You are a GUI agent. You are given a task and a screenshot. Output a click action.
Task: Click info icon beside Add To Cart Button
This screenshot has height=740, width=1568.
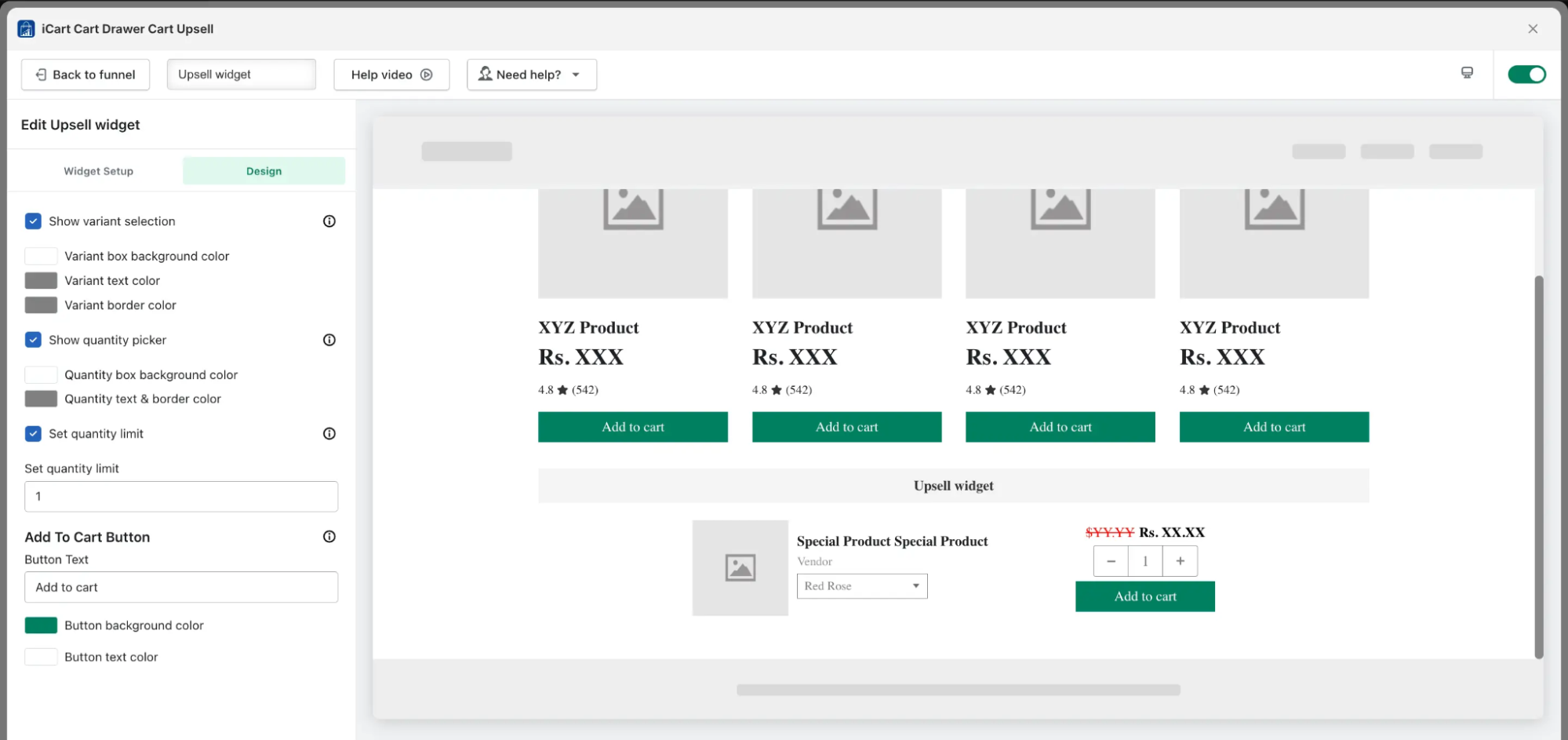[x=329, y=537]
